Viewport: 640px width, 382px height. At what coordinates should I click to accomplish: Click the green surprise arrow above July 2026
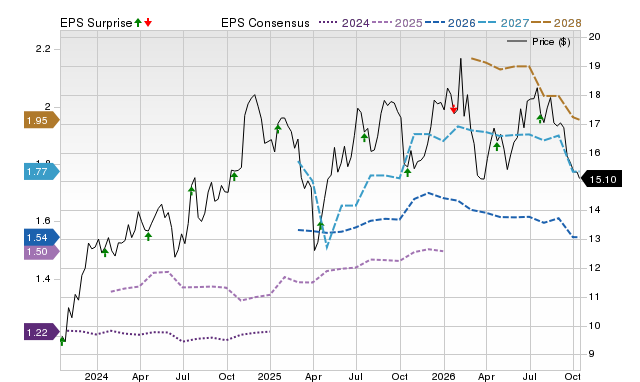540,119
